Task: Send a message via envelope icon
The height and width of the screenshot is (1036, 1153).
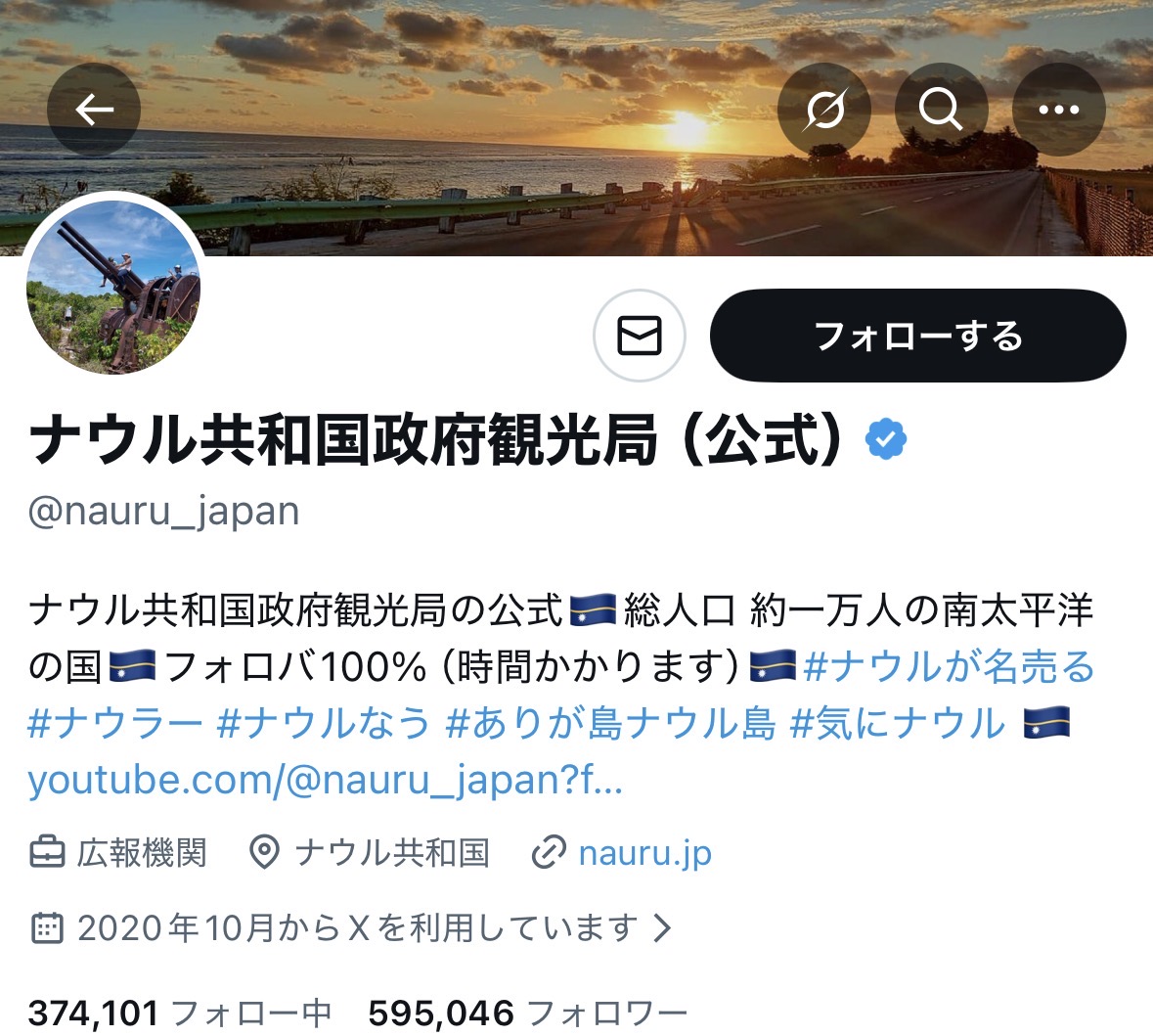Action: 639,336
